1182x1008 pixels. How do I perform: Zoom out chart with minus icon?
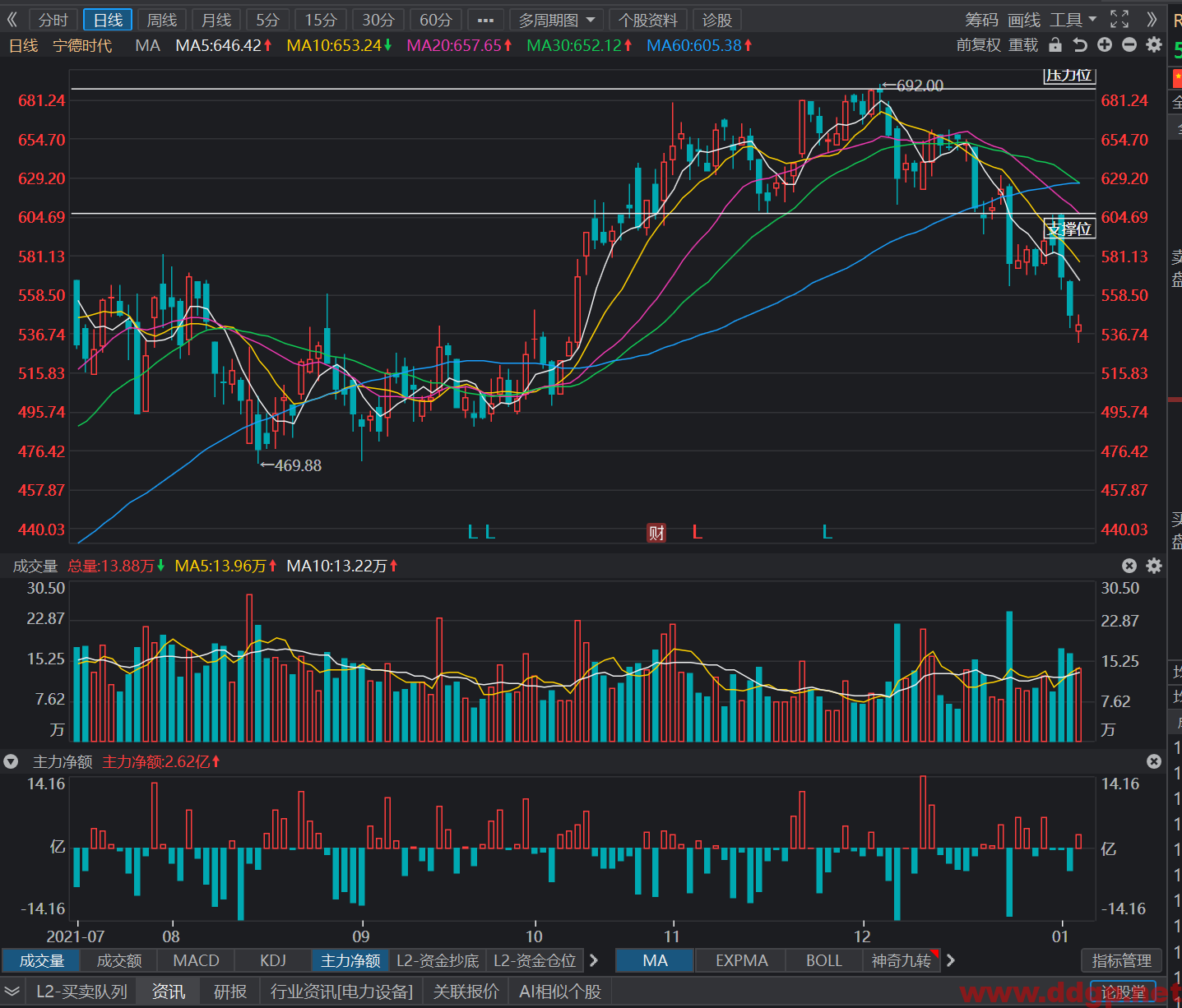point(1129,45)
